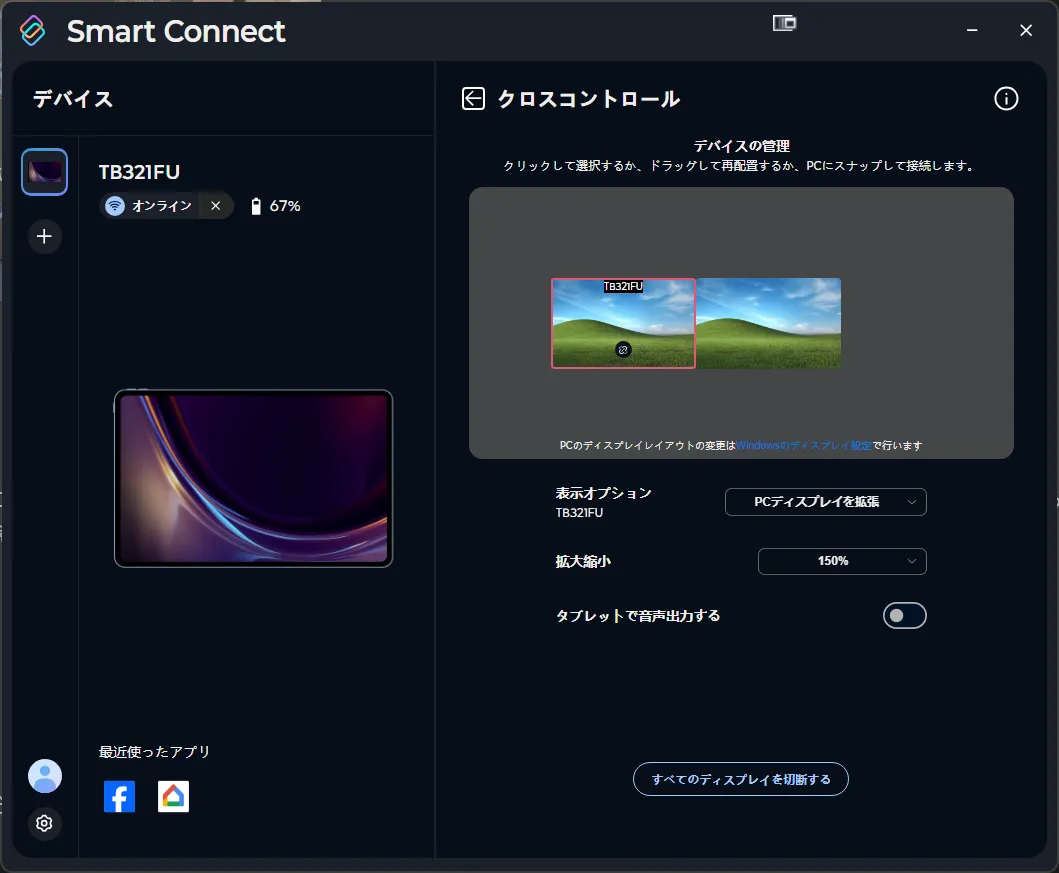Click the picture-in-picture icon in the title bar
This screenshot has width=1059, height=873.
pos(784,23)
